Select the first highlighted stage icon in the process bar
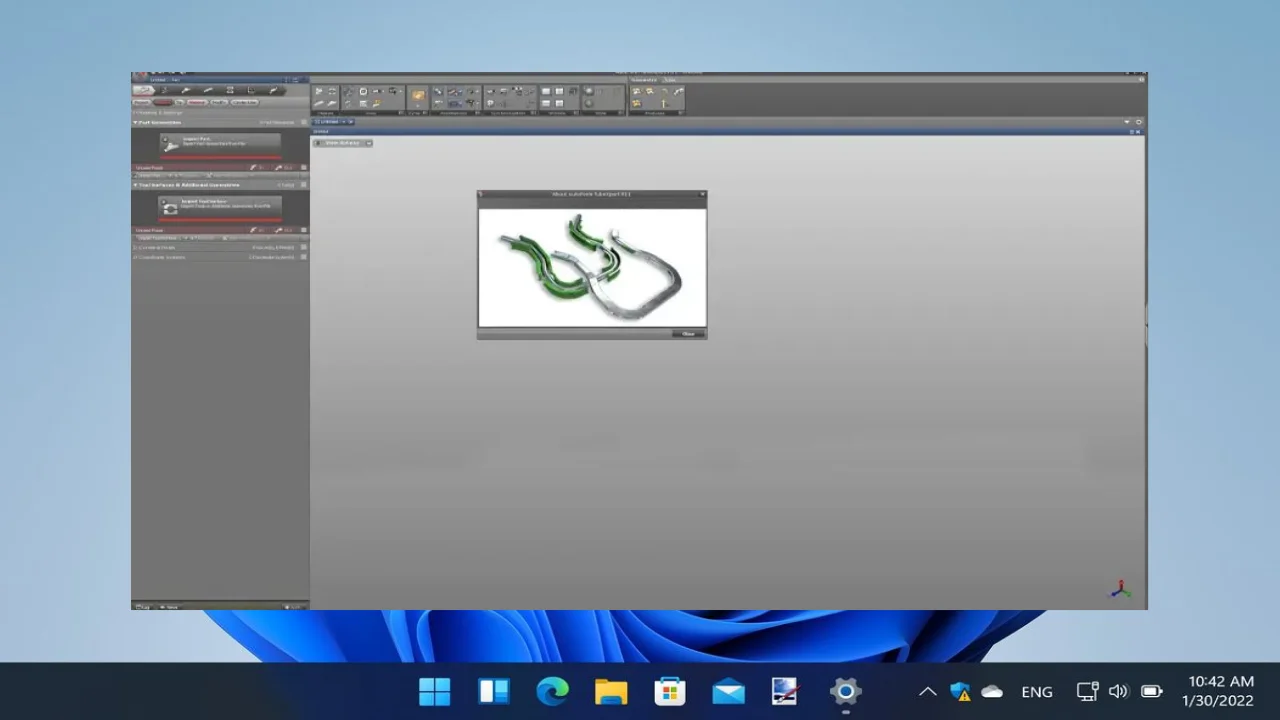This screenshot has height=720, width=1280. [x=143, y=90]
